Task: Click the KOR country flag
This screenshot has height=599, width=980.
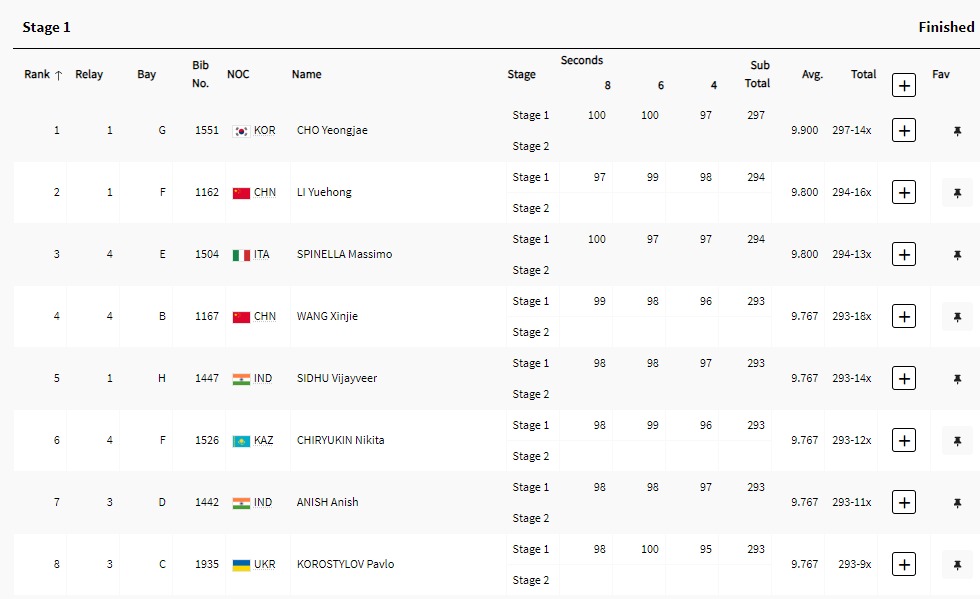Action: click(241, 131)
